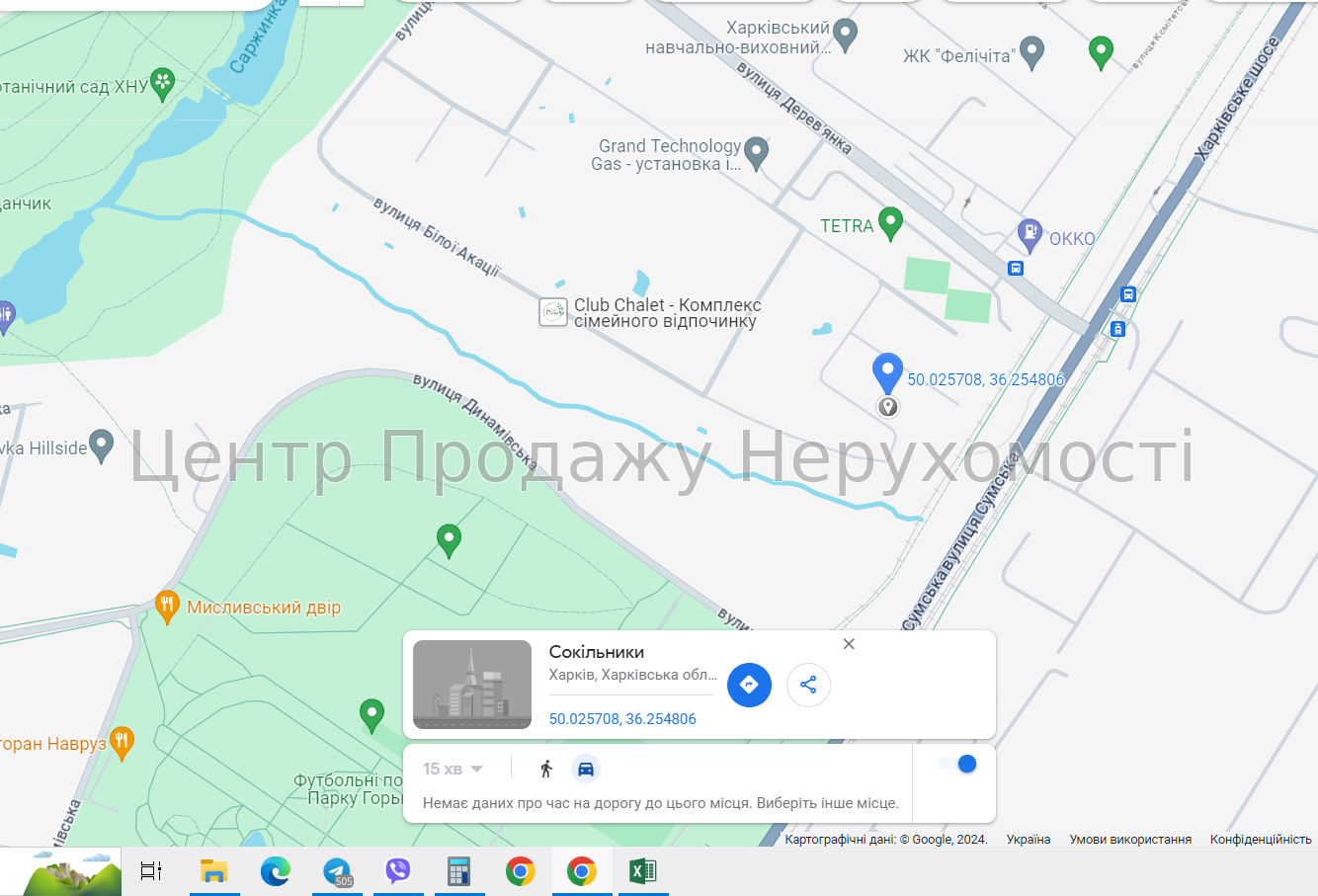
Task: Click the coordinates label beside blue pin
Action: pos(986,379)
